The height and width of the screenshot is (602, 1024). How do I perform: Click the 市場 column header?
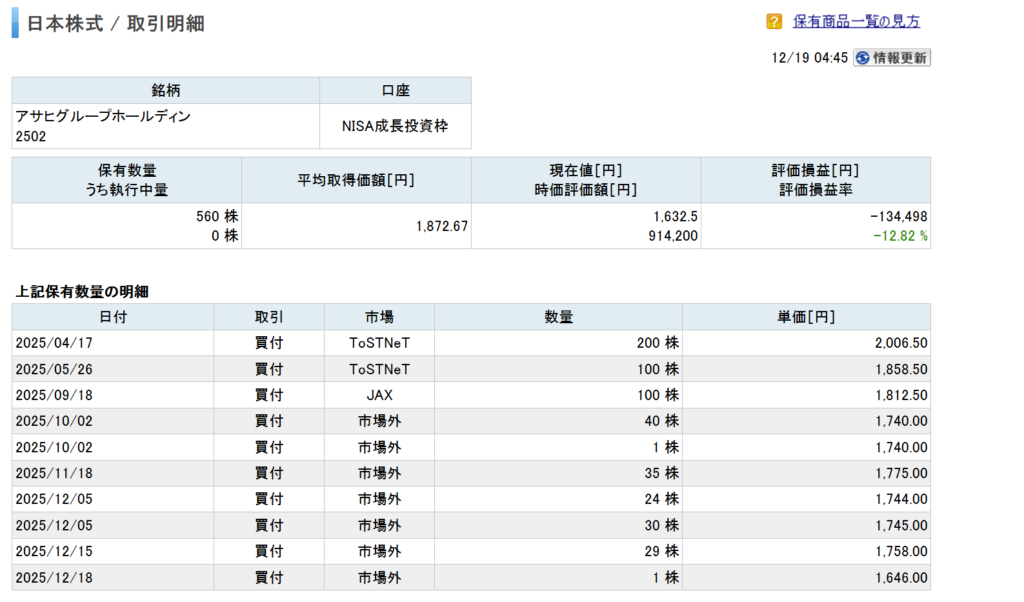coord(379,317)
